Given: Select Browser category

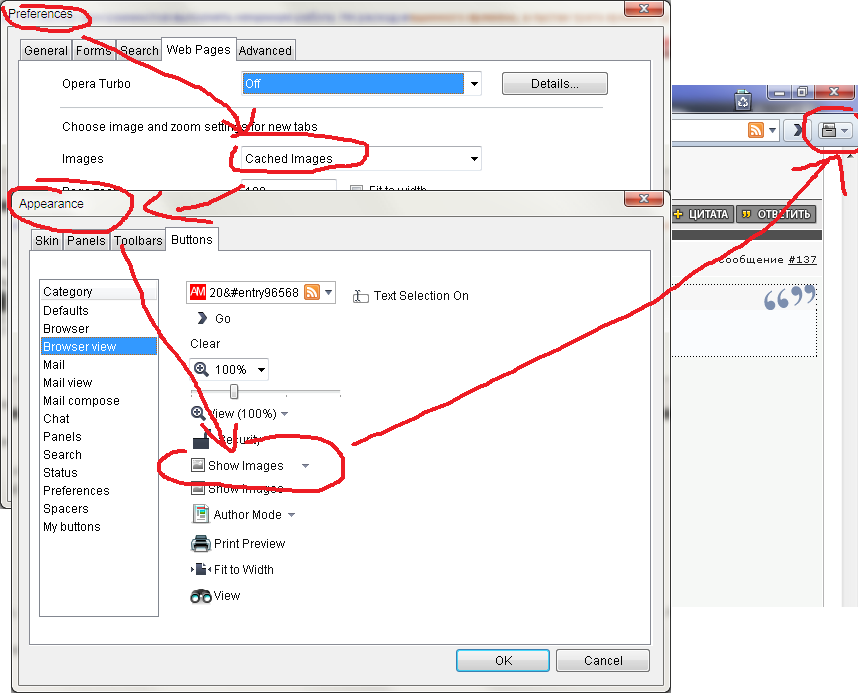Looking at the screenshot, I should coord(98,328).
